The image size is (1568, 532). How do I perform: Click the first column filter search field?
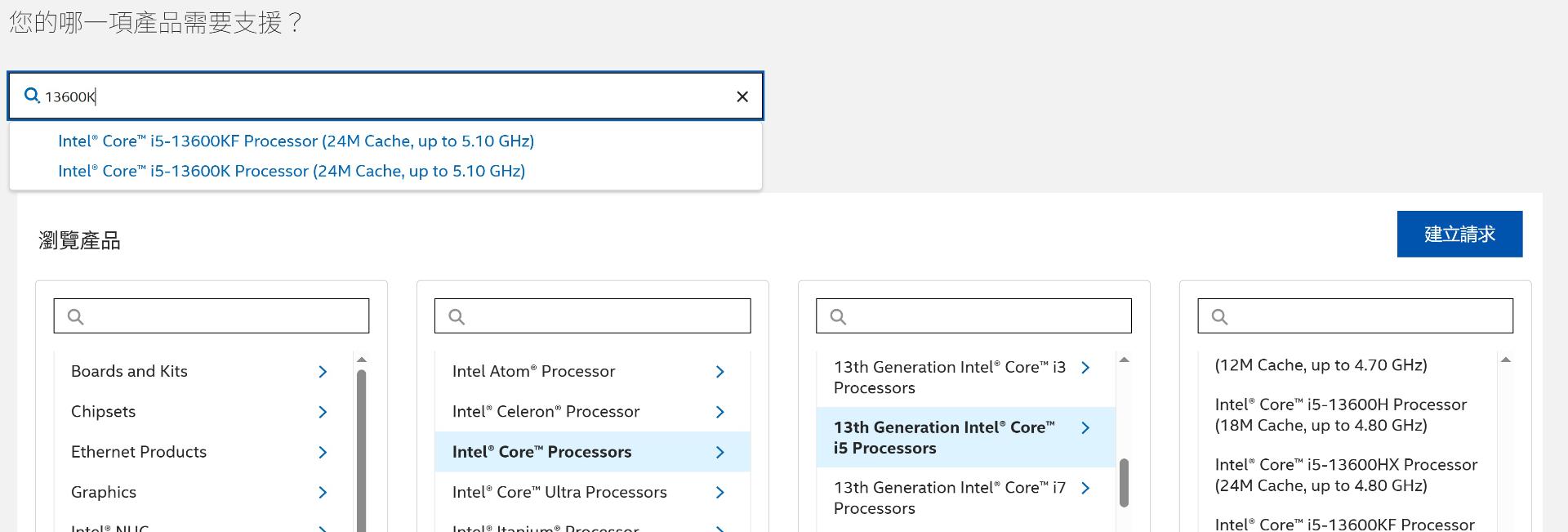pos(212,316)
